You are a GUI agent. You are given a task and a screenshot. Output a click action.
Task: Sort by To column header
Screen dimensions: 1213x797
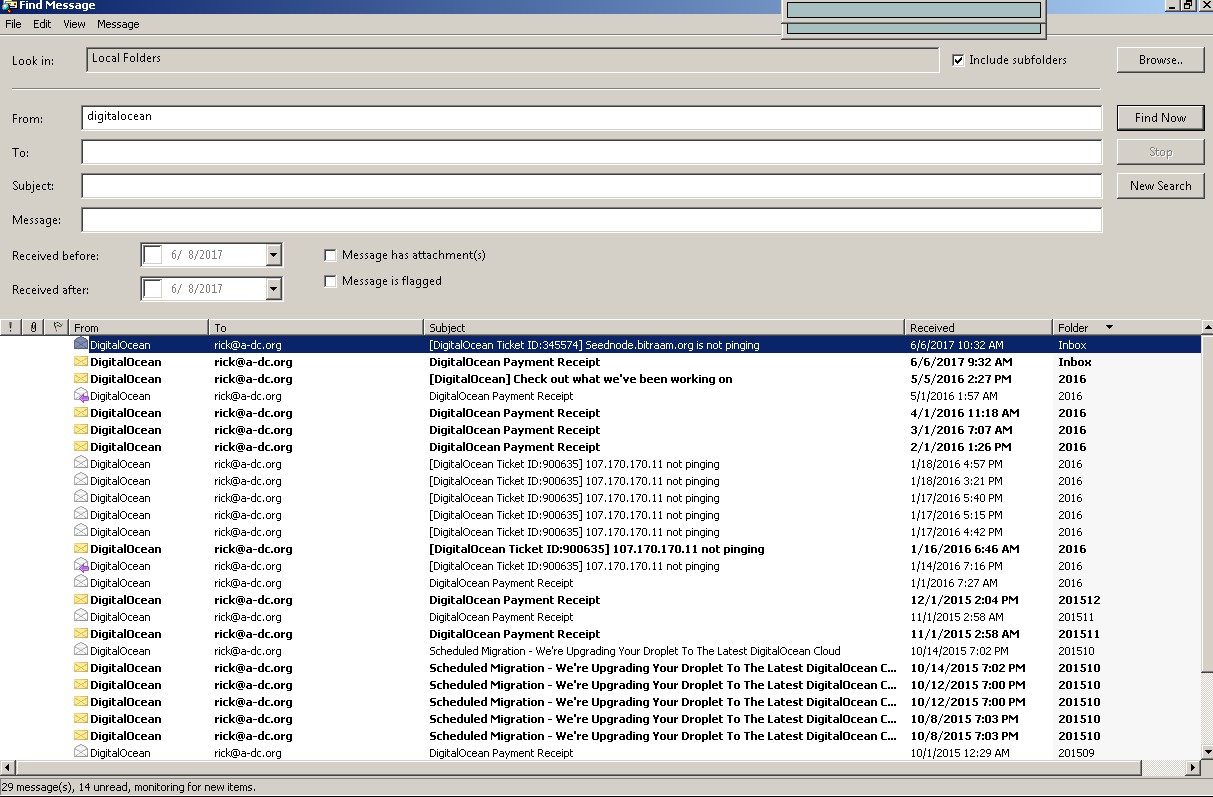(x=317, y=327)
